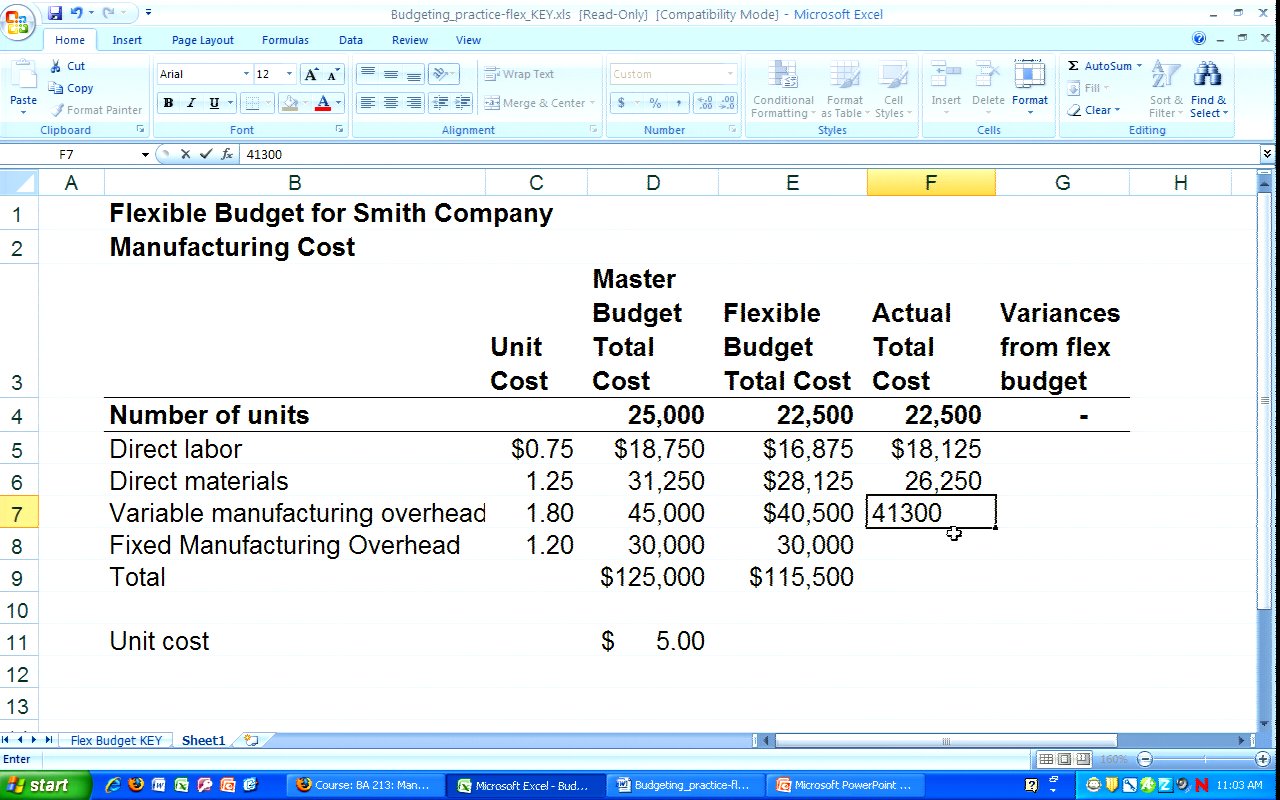This screenshot has width=1280, height=800.
Task: Cancel entry with formula bar X
Action: tap(185, 154)
